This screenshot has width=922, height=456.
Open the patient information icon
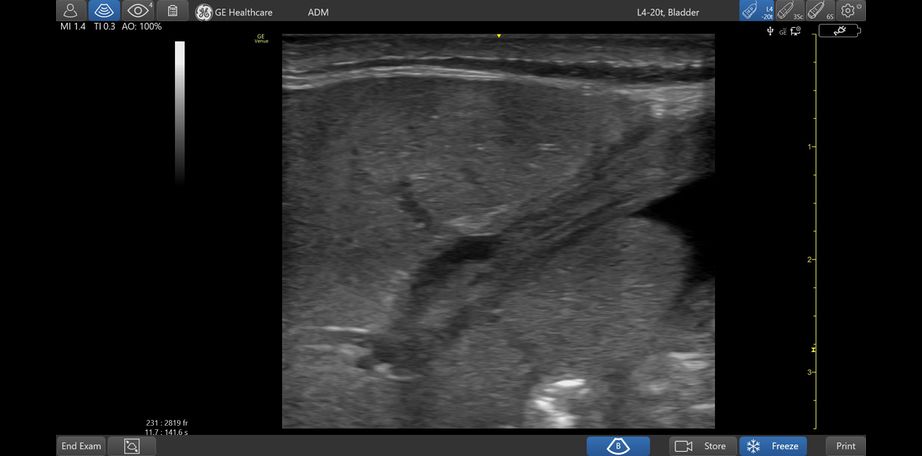(x=71, y=11)
